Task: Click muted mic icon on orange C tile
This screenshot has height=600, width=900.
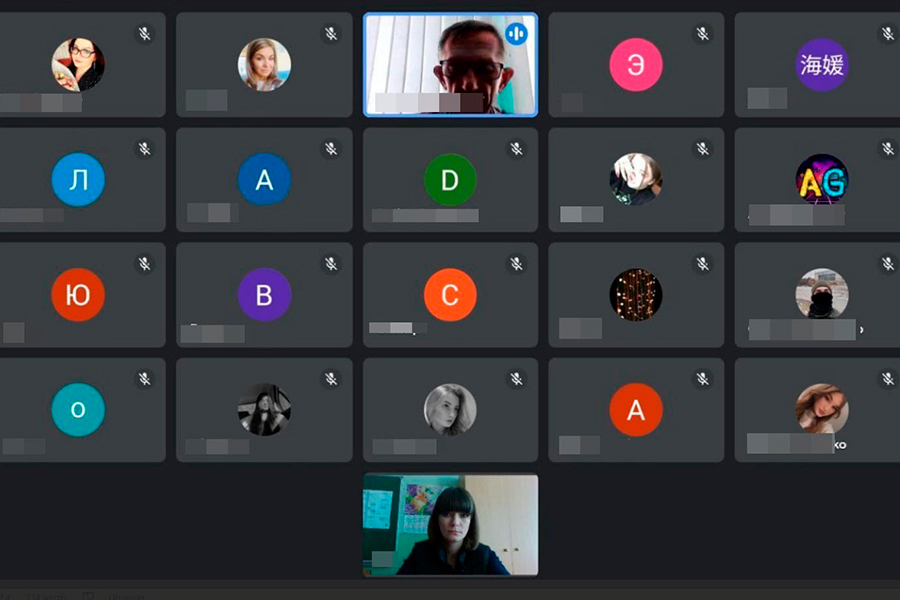Action: (x=517, y=264)
